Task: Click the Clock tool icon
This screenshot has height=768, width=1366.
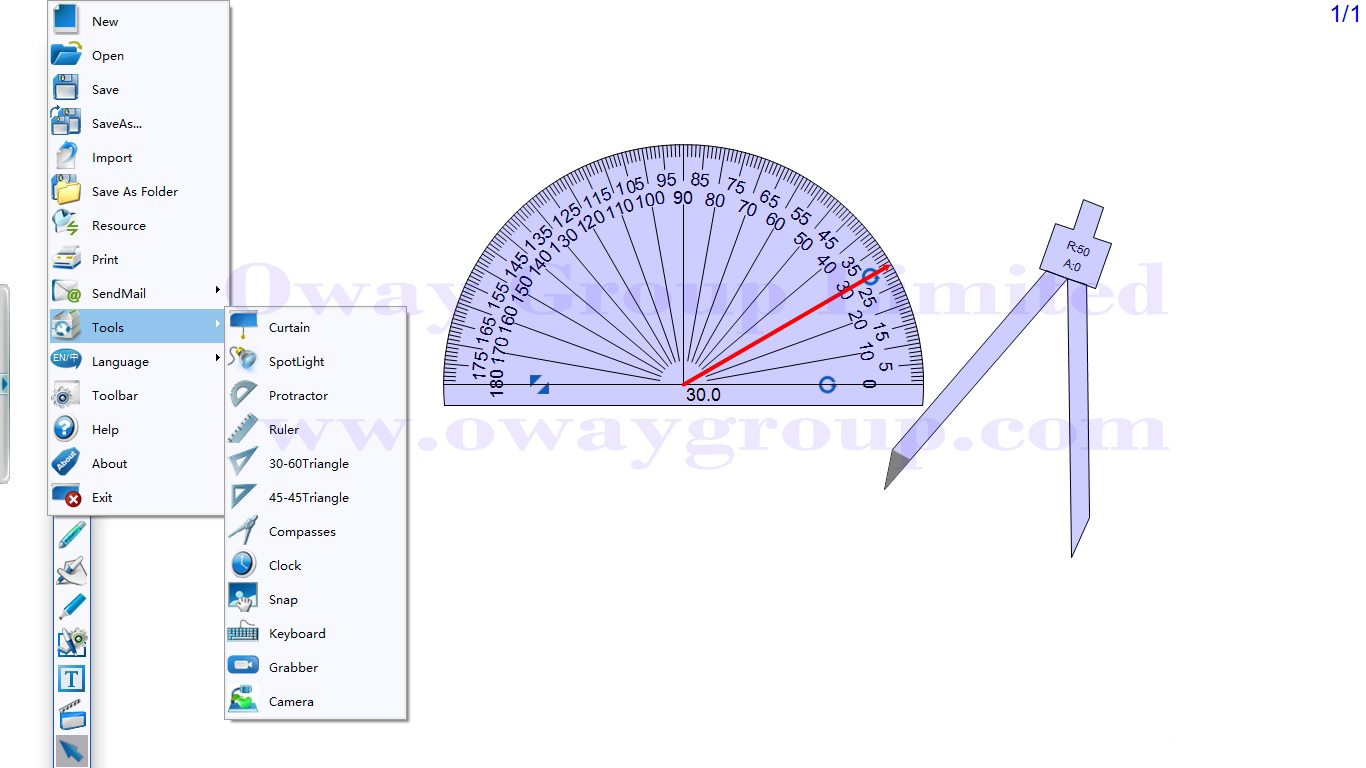Action: coord(243,565)
